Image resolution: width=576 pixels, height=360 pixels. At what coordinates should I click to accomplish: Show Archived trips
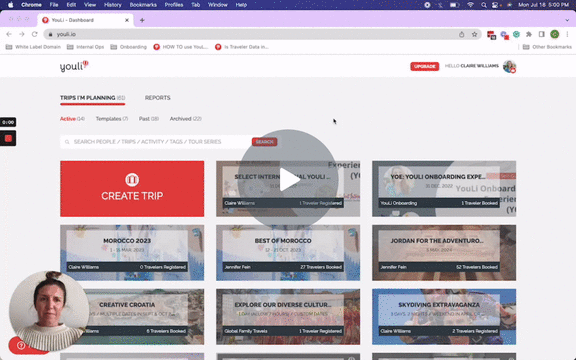point(186,119)
